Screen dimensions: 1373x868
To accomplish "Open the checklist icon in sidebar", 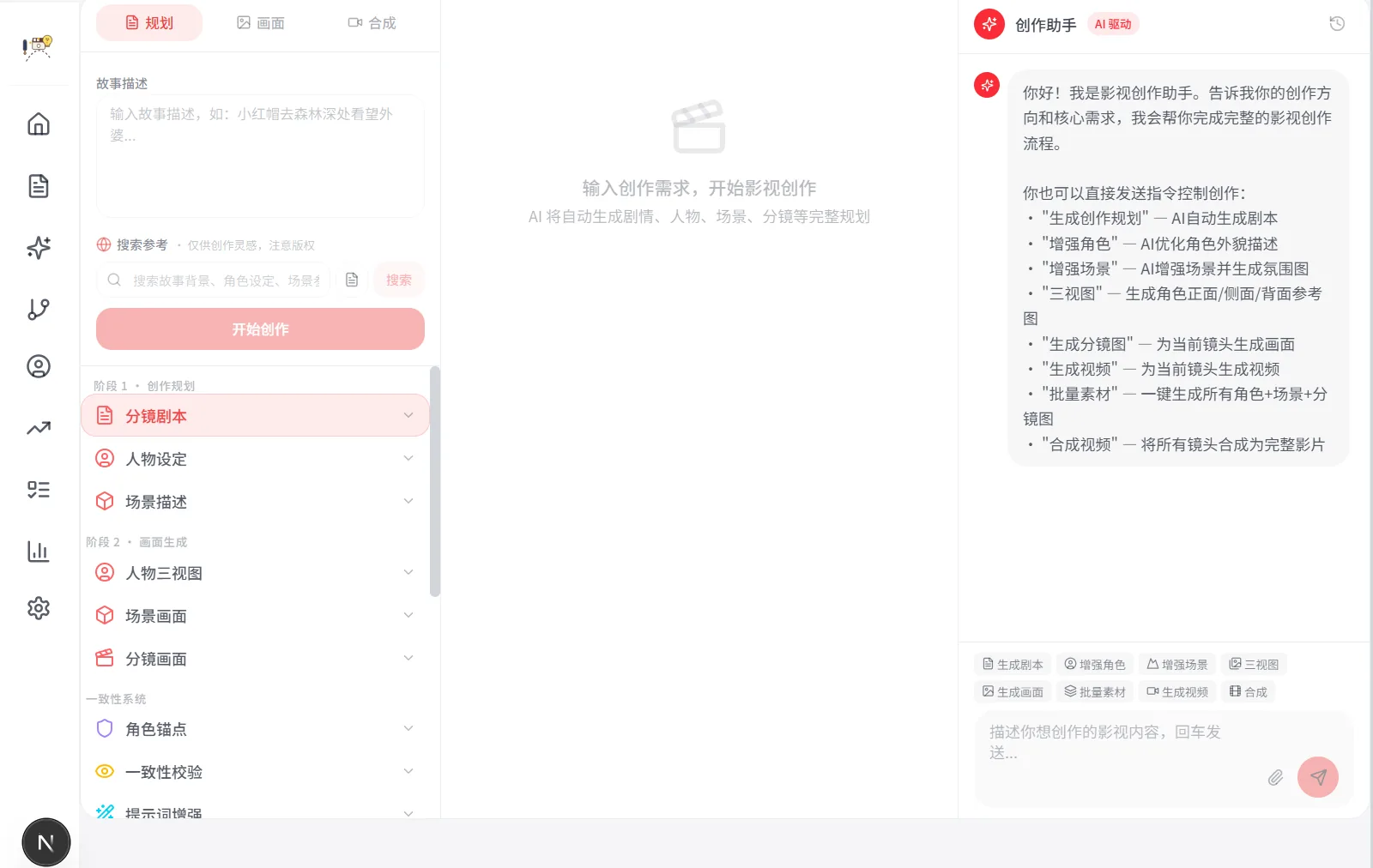I will pyautogui.click(x=39, y=490).
